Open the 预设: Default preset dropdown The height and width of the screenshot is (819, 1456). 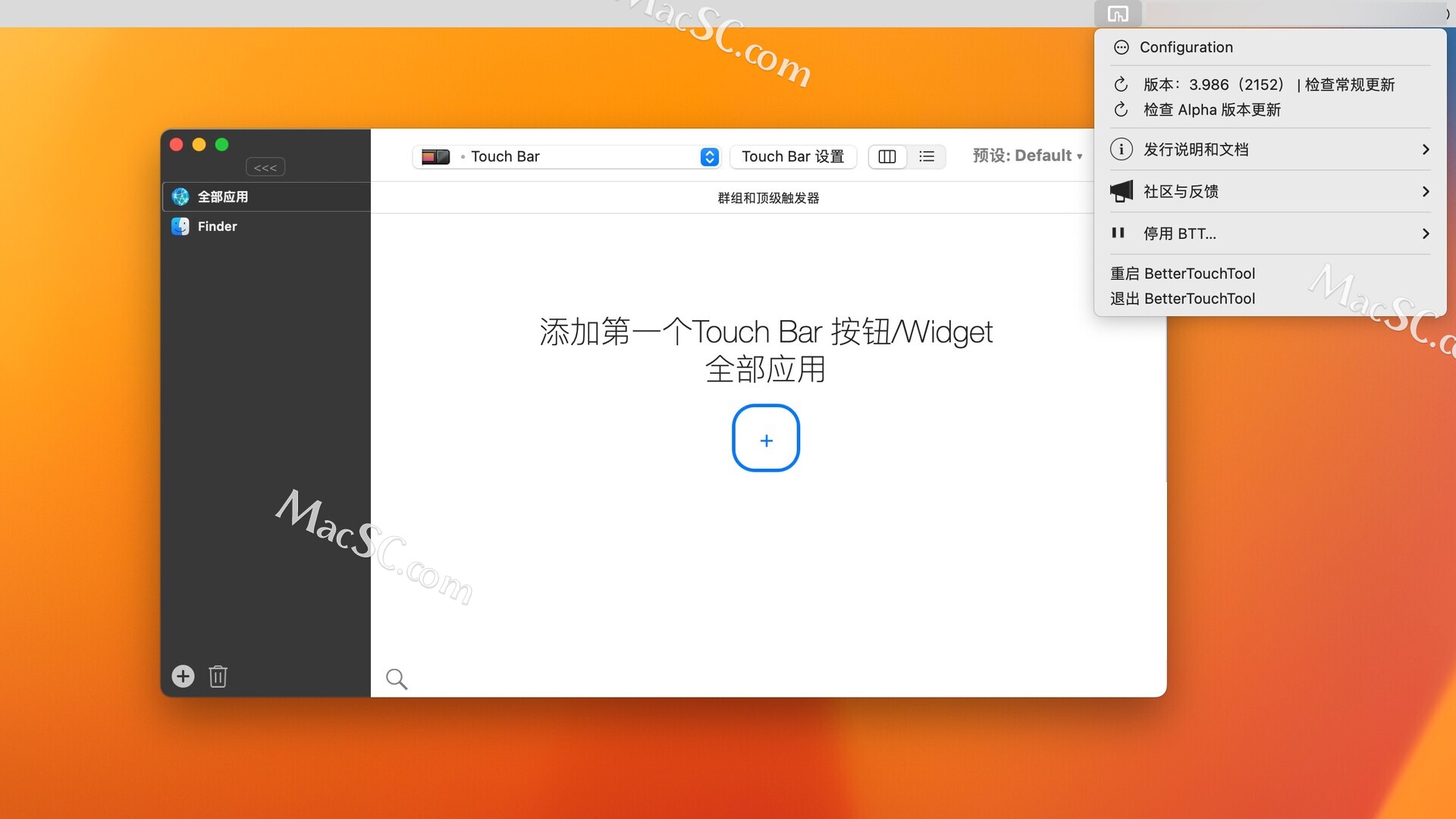coord(1028,155)
